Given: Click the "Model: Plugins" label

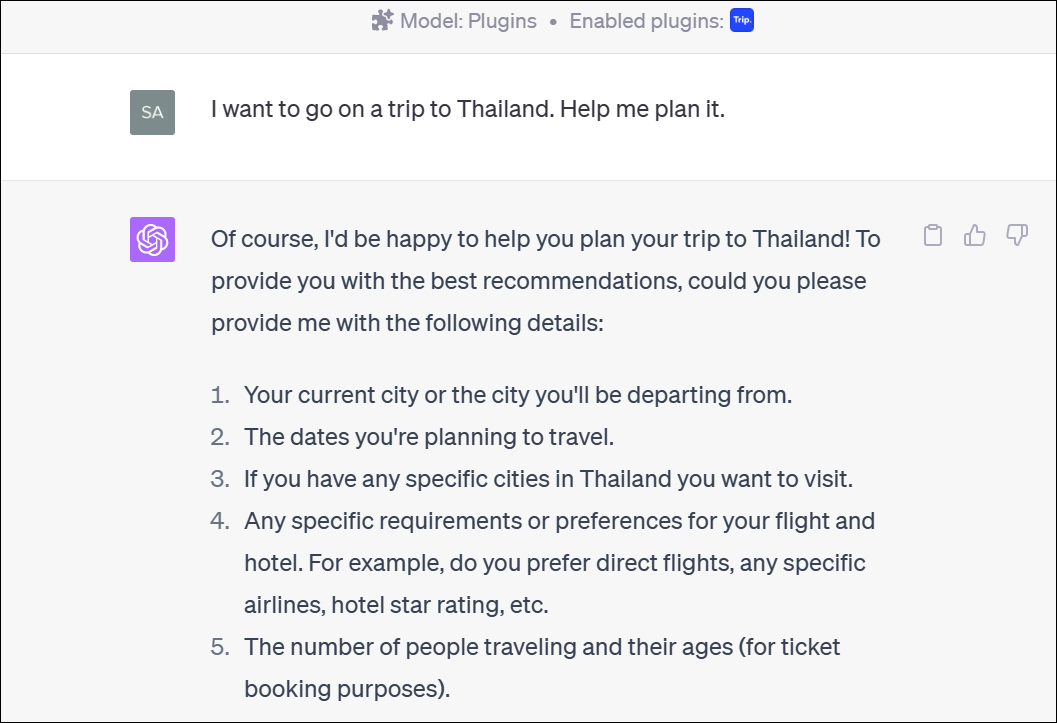Looking at the screenshot, I should click(x=468, y=21).
